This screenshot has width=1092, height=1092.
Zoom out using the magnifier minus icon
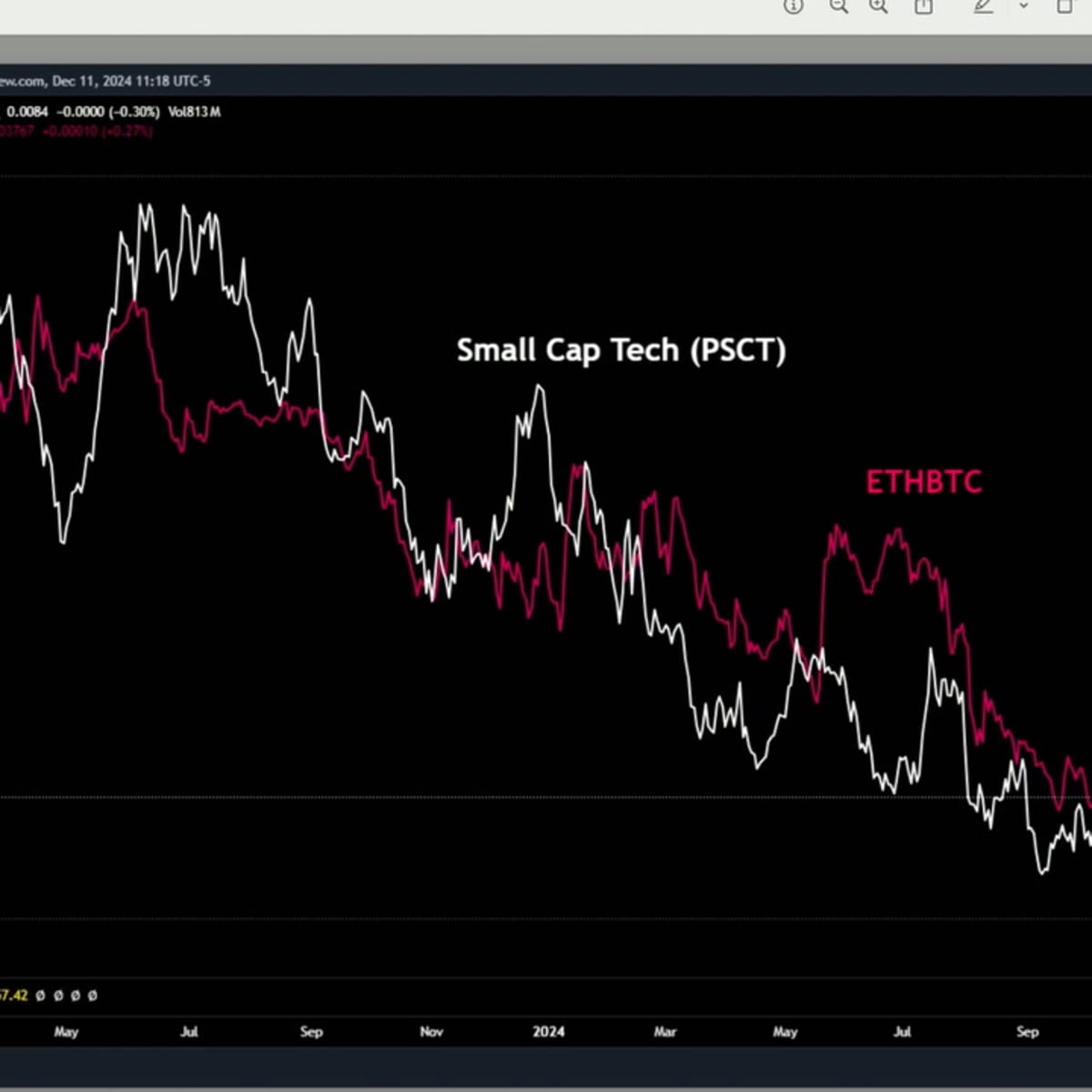[x=838, y=5]
